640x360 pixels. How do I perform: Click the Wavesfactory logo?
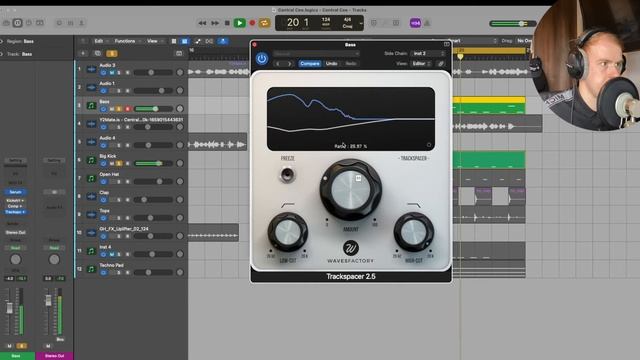point(350,248)
